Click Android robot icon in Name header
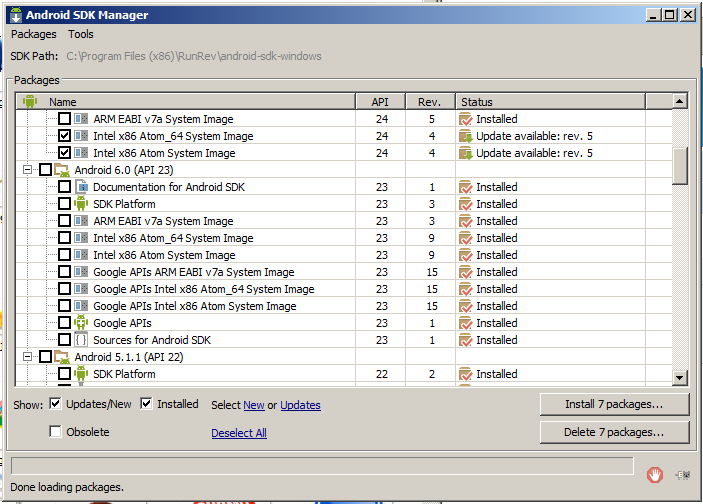Screen dimensions: 703x504 pos(30,101)
